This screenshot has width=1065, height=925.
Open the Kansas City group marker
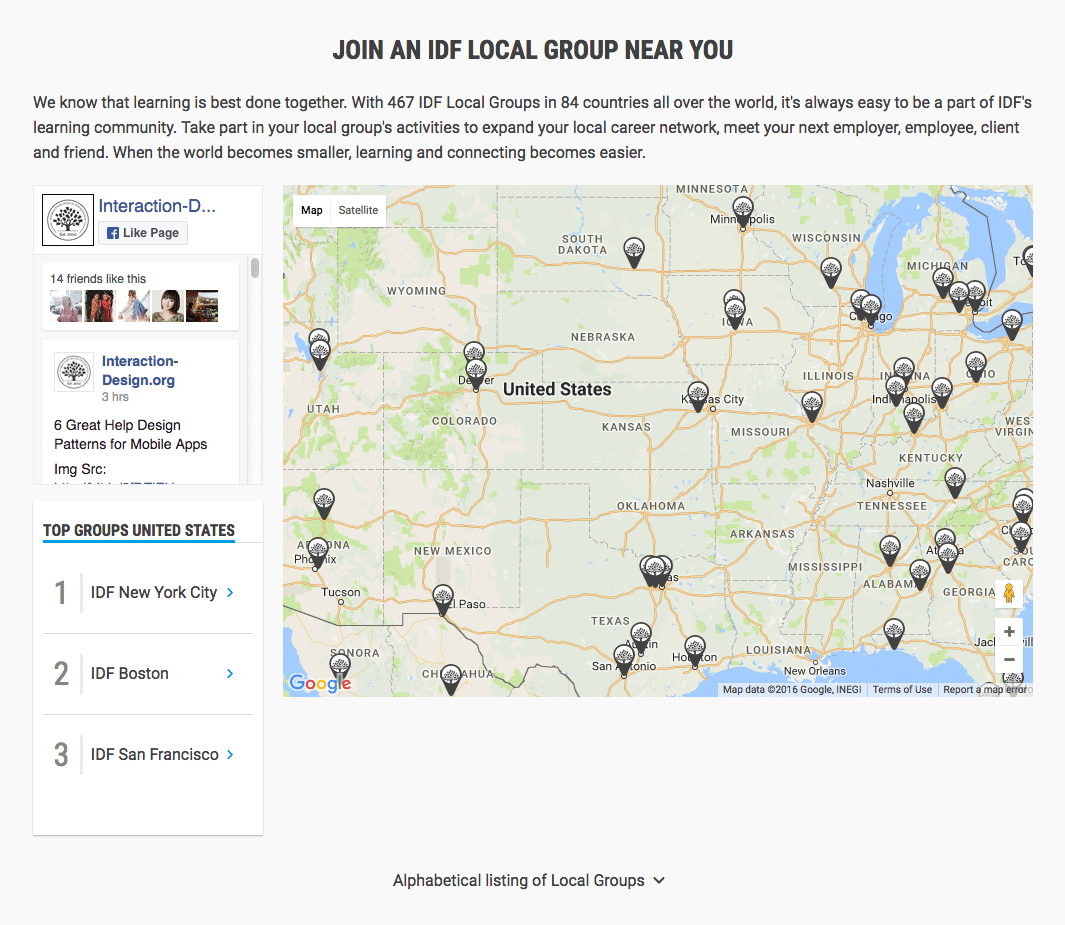click(x=698, y=397)
